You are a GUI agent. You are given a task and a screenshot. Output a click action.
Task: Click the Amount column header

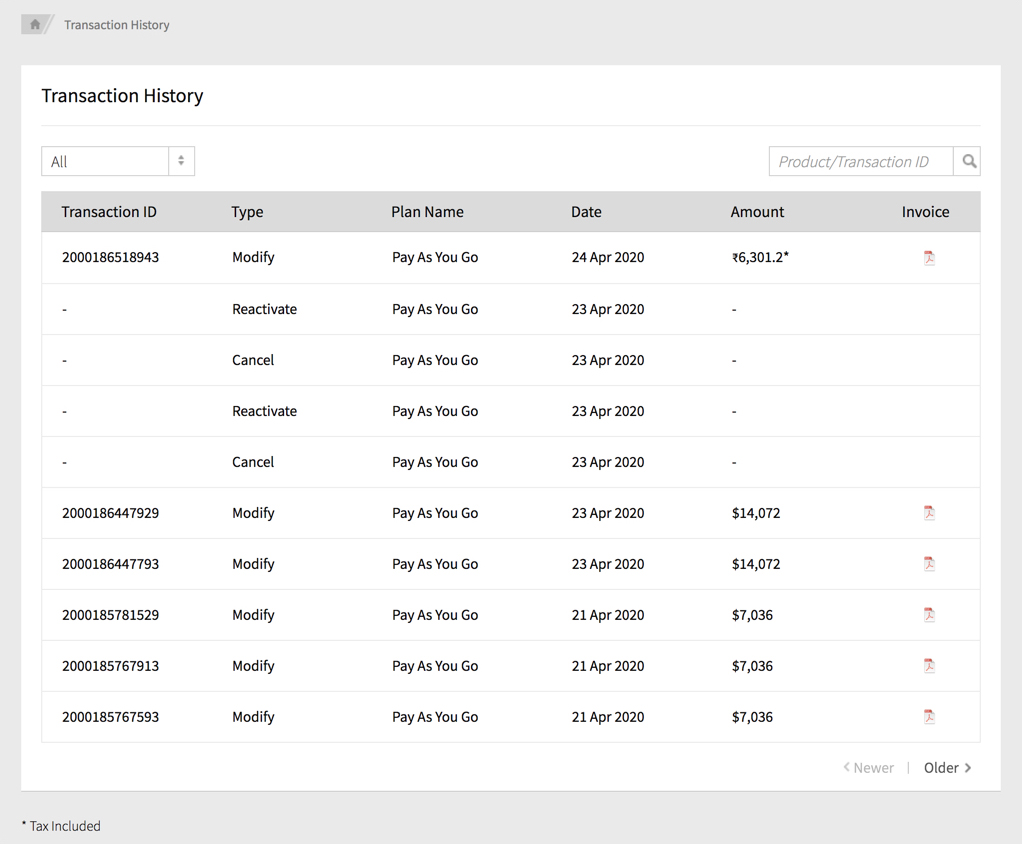757,211
